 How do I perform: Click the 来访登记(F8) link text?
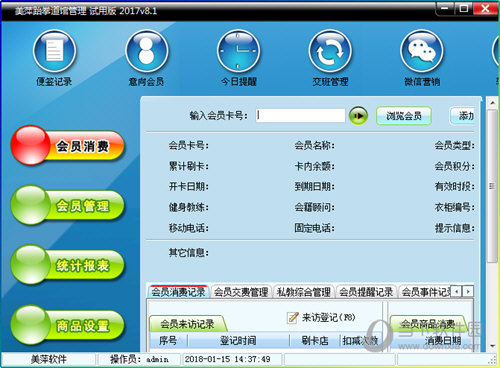[329, 317]
